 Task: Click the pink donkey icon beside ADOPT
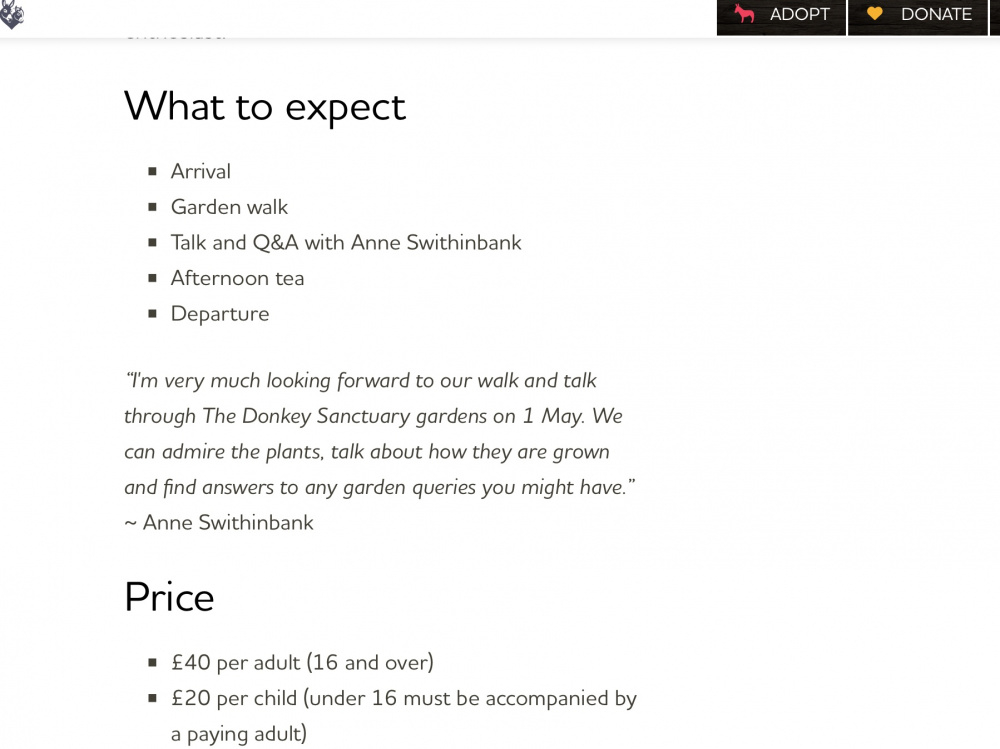coord(744,13)
